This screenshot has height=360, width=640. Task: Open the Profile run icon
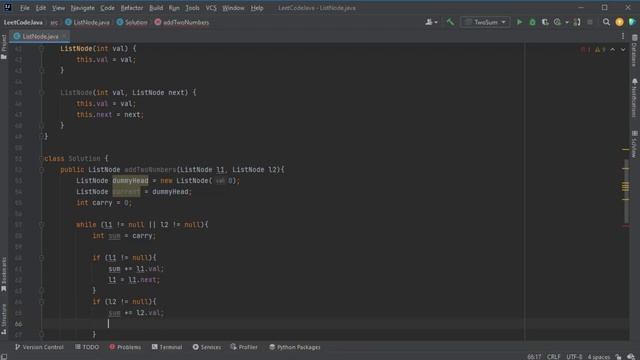click(558, 22)
